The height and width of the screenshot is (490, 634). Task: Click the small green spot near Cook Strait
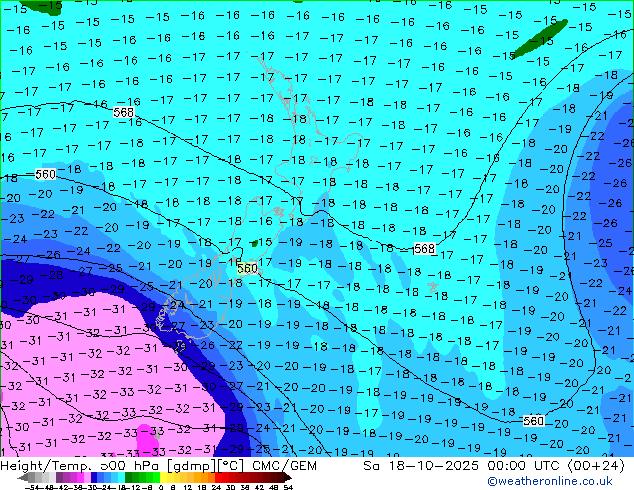click(255, 243)
